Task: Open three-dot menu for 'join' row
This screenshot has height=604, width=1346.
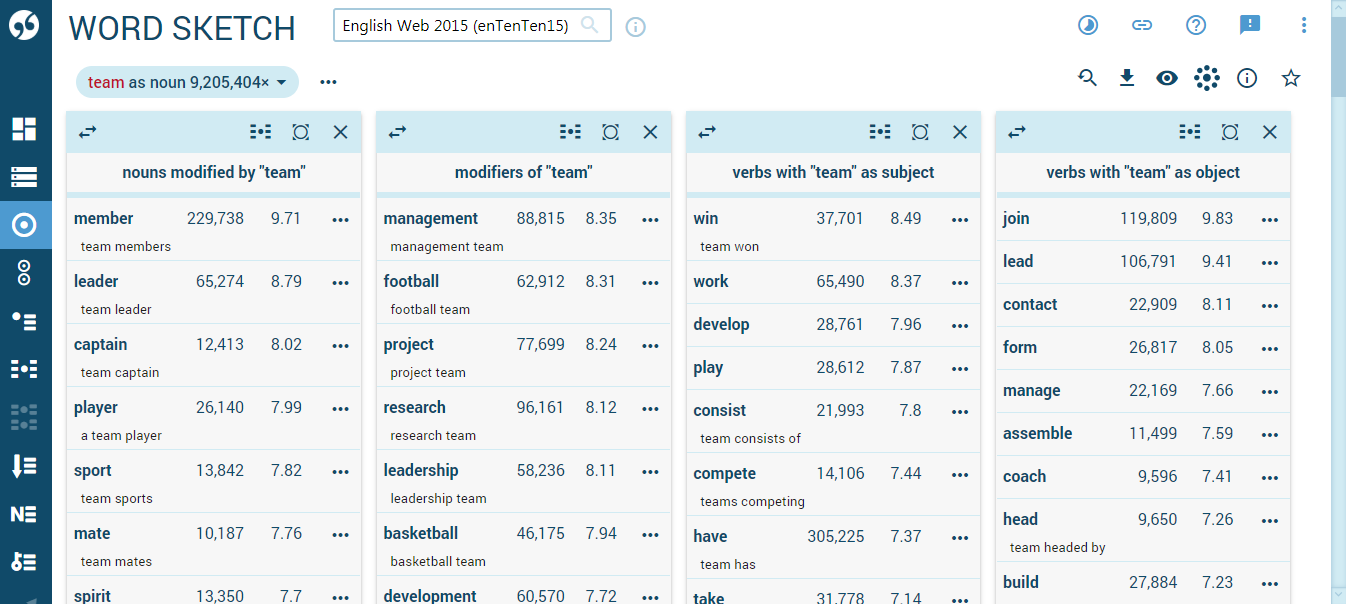Action: (x=1270, y=220)
